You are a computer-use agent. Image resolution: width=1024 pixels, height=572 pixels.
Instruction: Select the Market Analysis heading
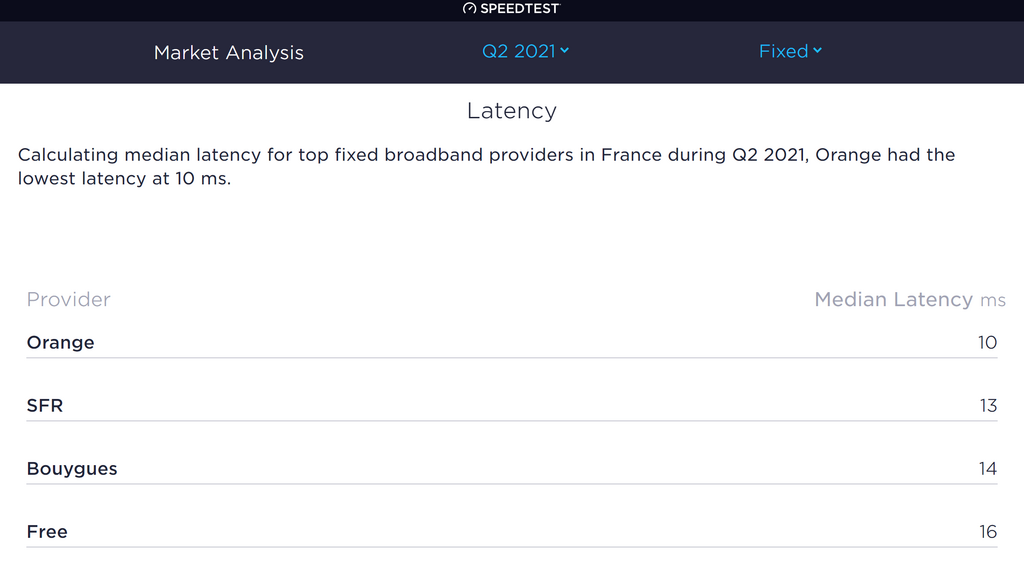click(229, 52)
